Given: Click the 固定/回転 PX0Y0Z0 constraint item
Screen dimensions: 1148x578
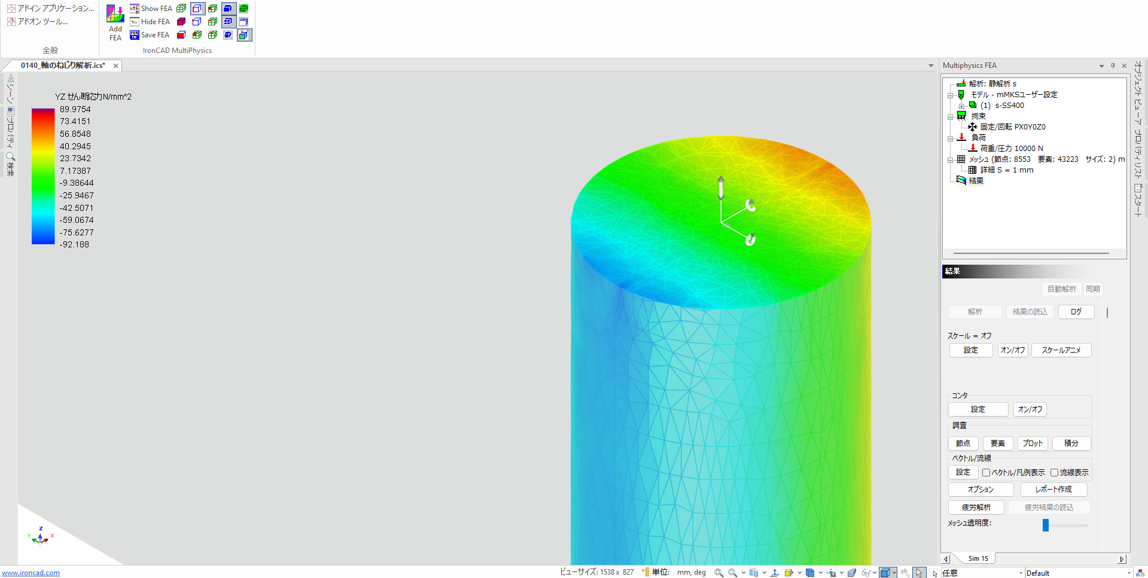Looking at the screenshot, I should pyautogui.click(x=1012, y=127).
